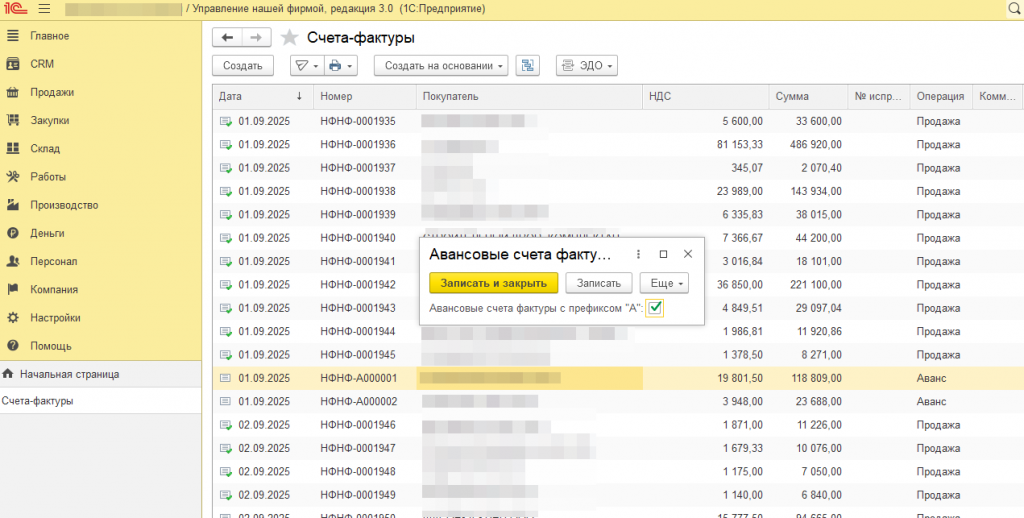This screenshot has width=1024, height=518.
Task: Select invoice number НФНФ-0001939
Action: pos(358,215)
